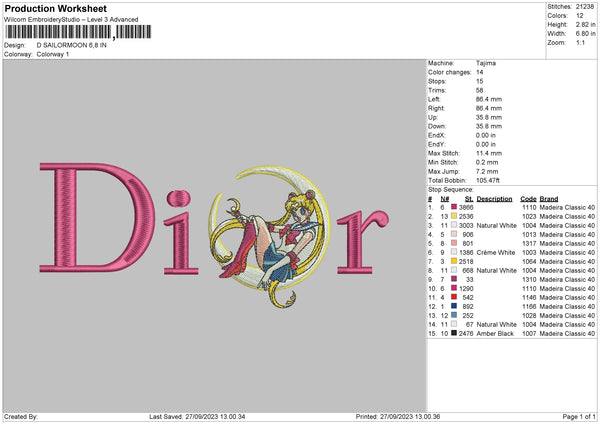Click the N# column header
The height and width of the screenshot is (424, 600).
tap(444, 197)
